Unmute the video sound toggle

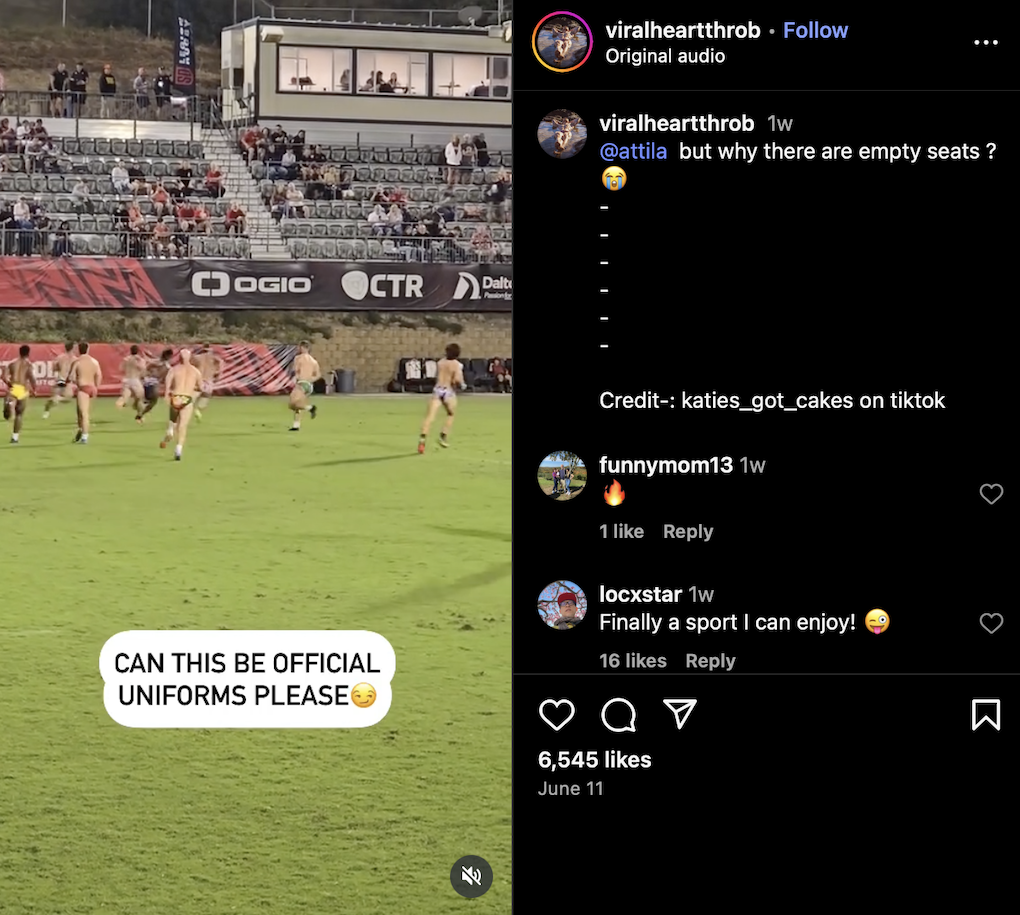(x=471, y=876)
